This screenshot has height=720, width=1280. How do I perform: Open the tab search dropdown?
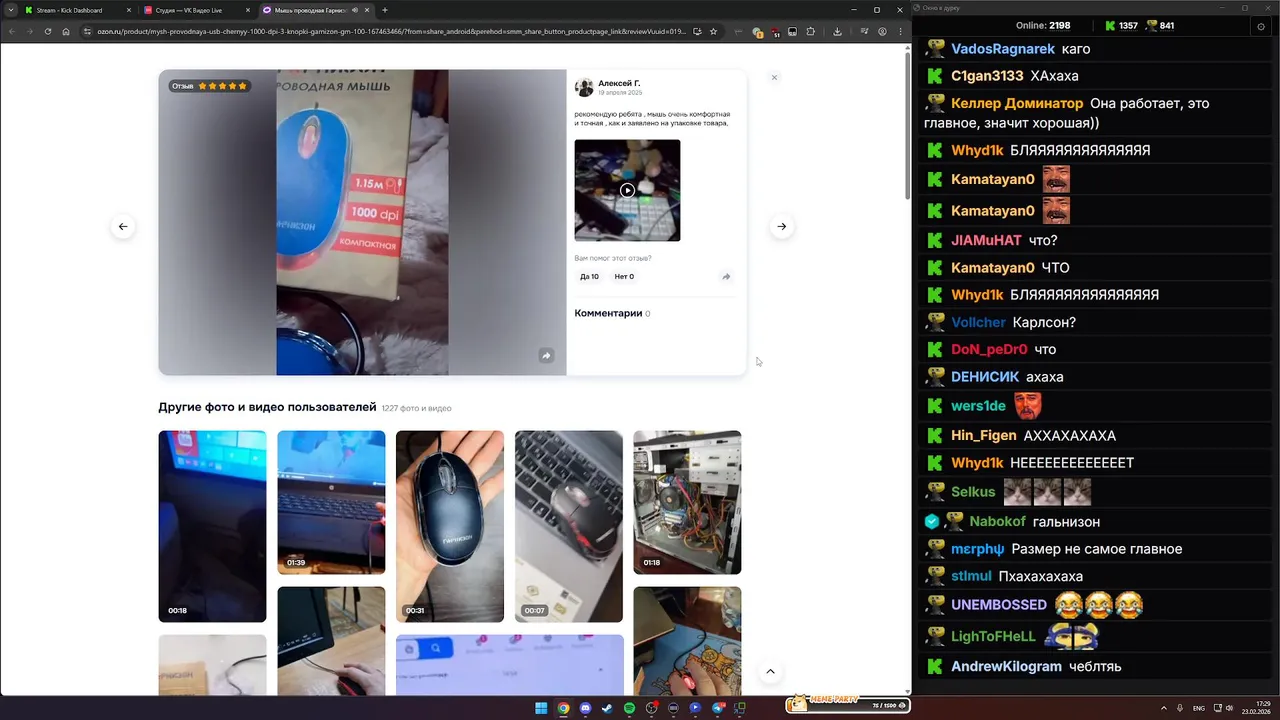coord(10,10)
